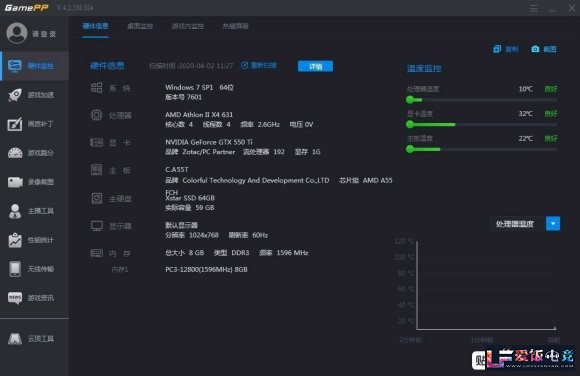Click the main hard disk icon
Image resolution: width=580 pixels, height=376 pixels.
97,198
